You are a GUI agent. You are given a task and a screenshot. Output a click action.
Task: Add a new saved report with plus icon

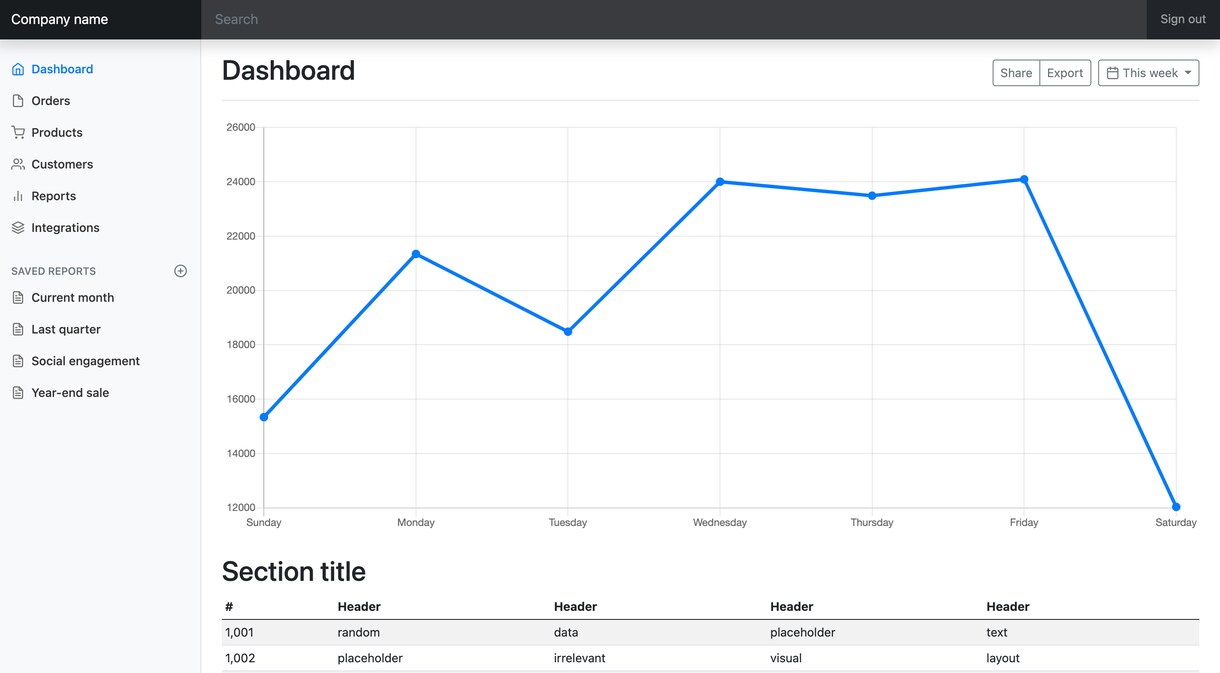(x=181, y=271)
